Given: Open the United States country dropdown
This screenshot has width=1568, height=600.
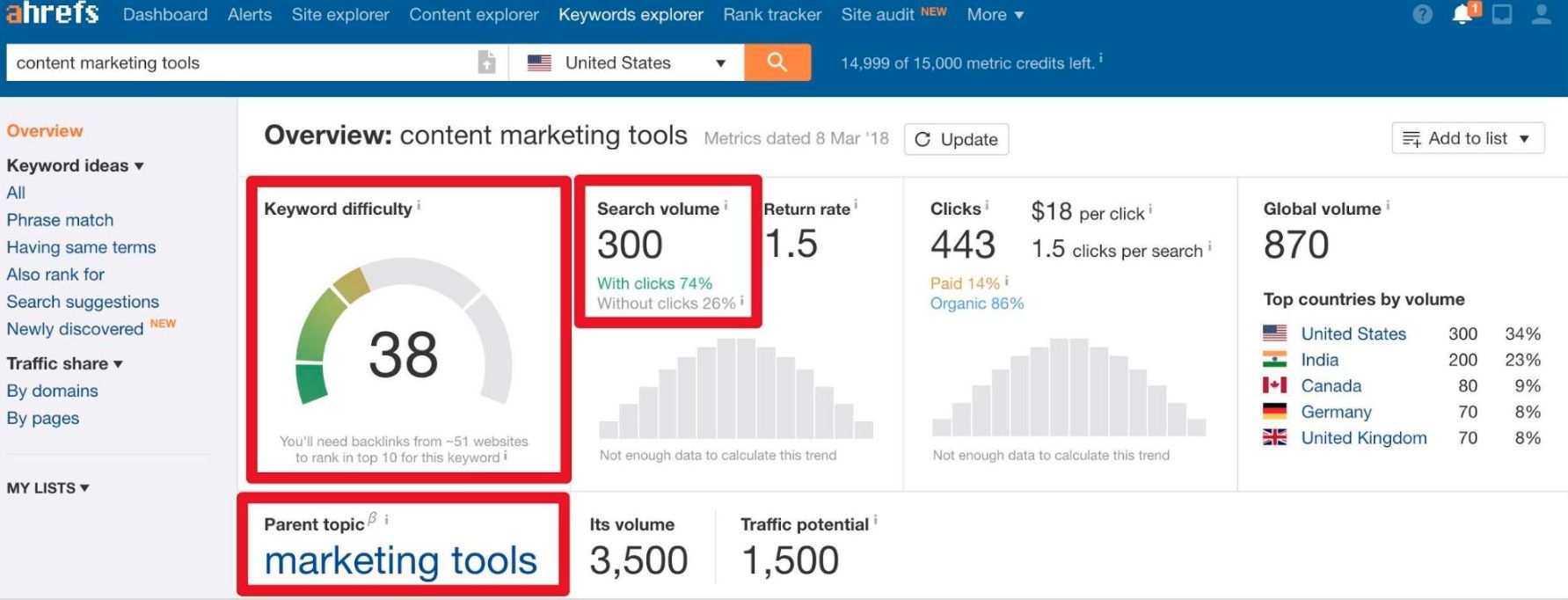Looking at the screenshot, I should coord(626,62).
